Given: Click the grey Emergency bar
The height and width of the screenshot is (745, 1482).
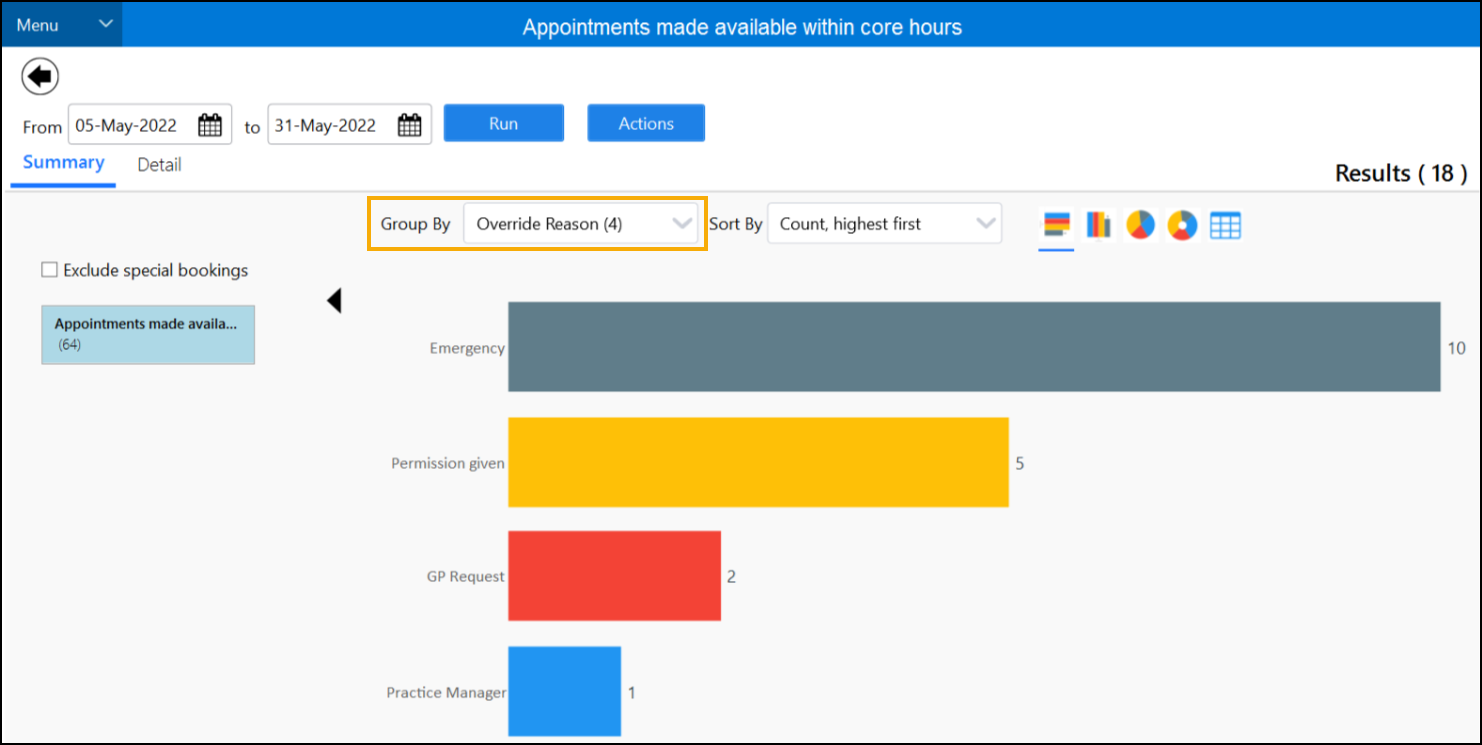Looking at the screenshot, I should pyautogui.click(x=973, y=347).
